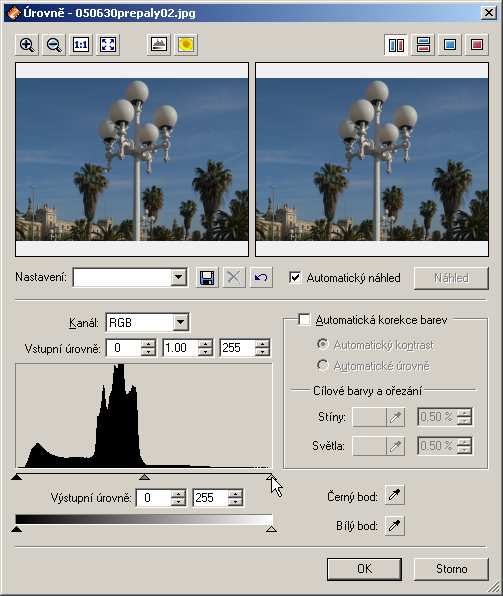This screenshot has height=596, width=503.
Task: Click the save settings floppy icon
Action: 207,278
